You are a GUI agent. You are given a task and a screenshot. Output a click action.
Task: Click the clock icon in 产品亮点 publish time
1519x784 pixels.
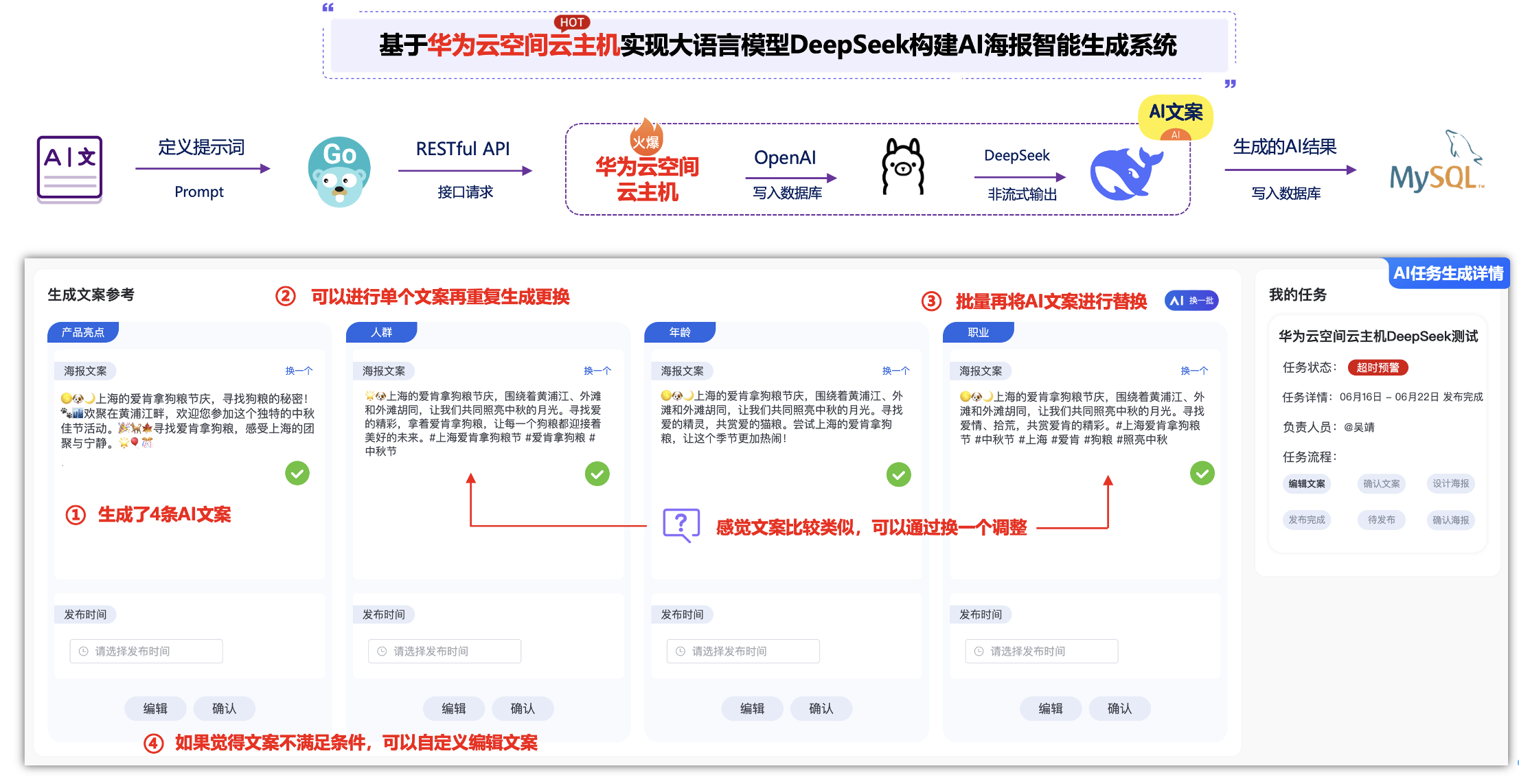(84, 651)
